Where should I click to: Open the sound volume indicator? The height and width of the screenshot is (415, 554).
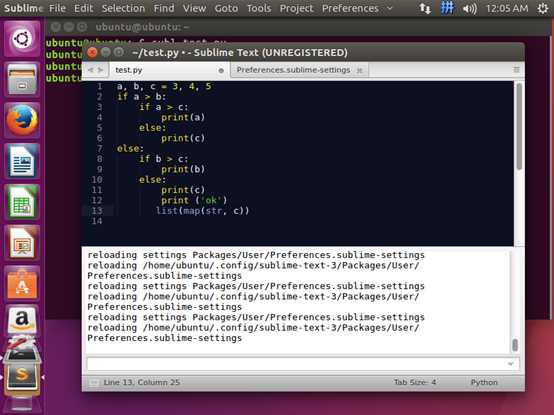(470, 8)
